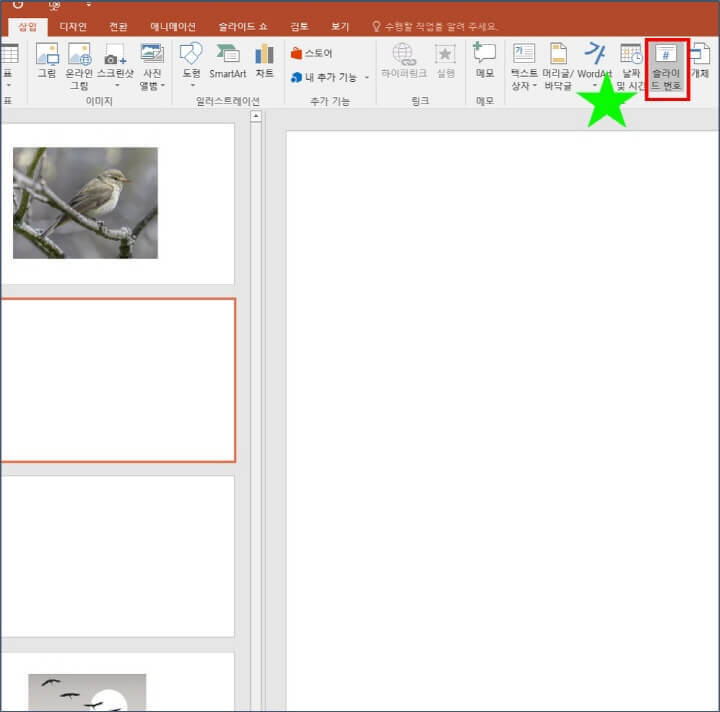The width and height of the screenshot is (720, 712).
Task: Open 온라인 그림 online pictures
Action: pyautogui.click(x=79, y=66)
